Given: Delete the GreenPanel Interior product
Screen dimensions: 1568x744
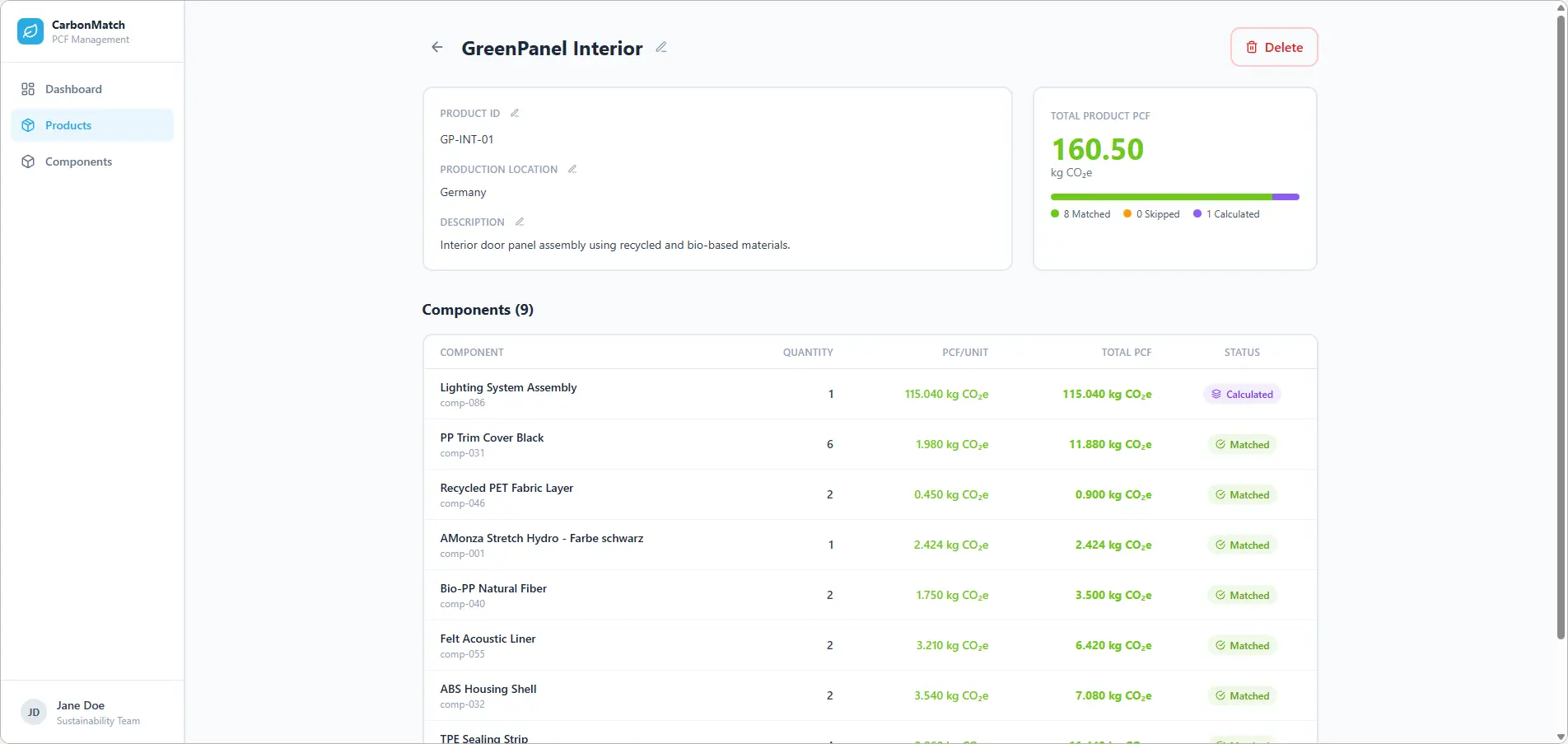Looking at the screenshot, I should pyautogui.click(x=1273, y=47).
